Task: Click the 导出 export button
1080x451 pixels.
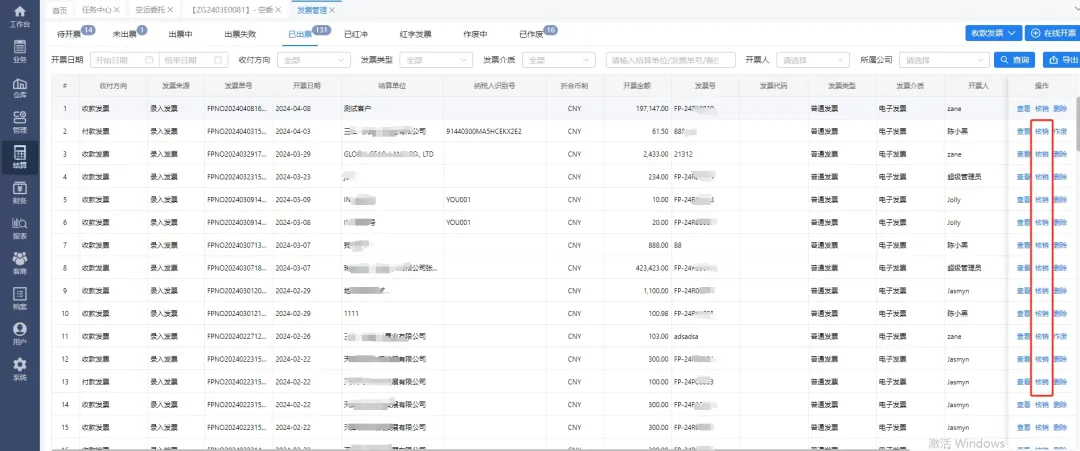Action: tap(1061, 60)
